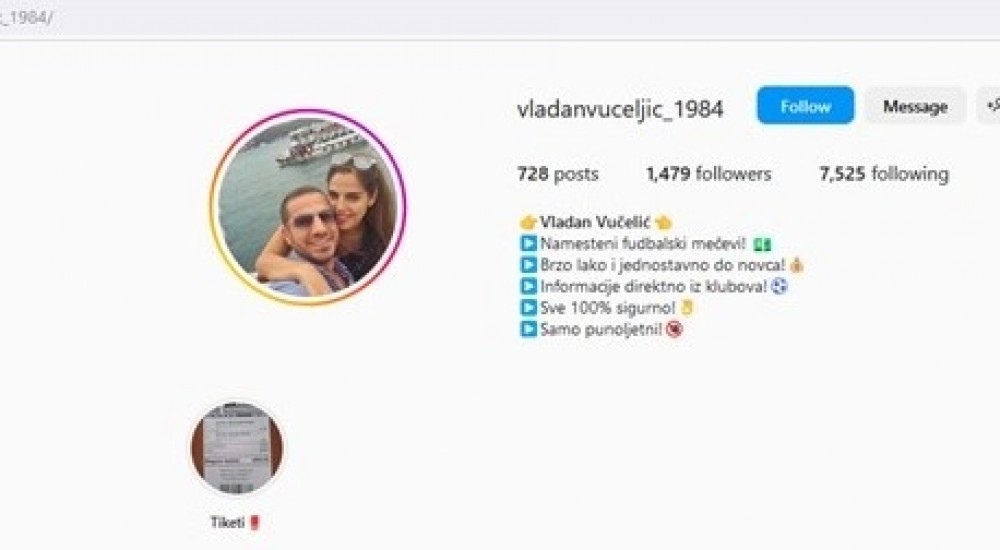Click the blue Follow button
1000x550 pixels.
(x=805, y=105)
